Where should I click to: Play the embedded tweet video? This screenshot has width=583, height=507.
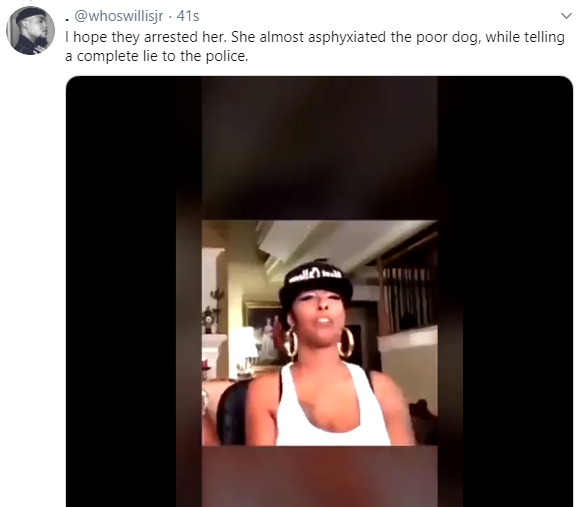pyautogui.click(x=319, y=291)
